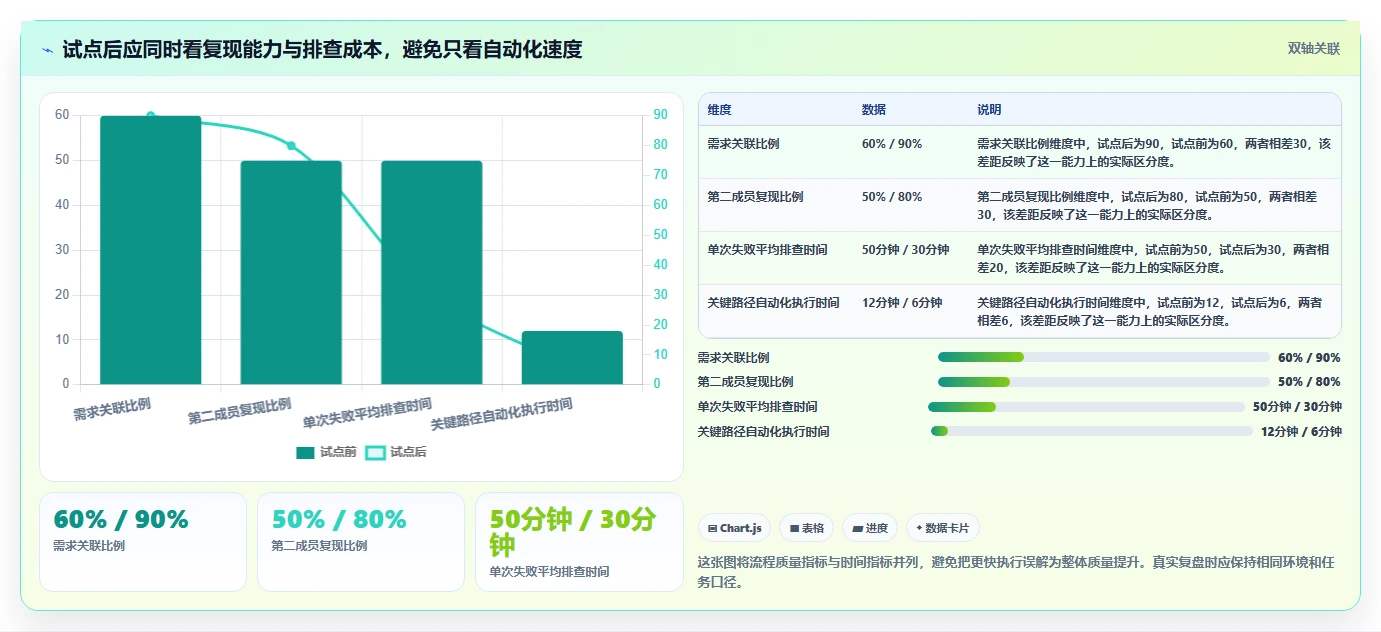Viewport: 1381px width, 632px height.
Task: Click the 需求关联比例 bar in chart
Action: [x=151, y=250]
